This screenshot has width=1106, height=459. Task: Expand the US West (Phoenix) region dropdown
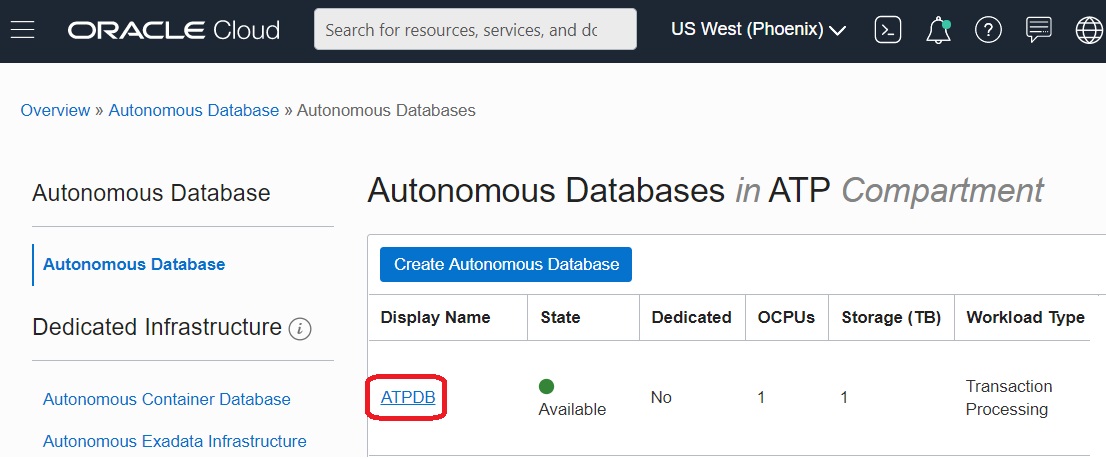[758, 30]
